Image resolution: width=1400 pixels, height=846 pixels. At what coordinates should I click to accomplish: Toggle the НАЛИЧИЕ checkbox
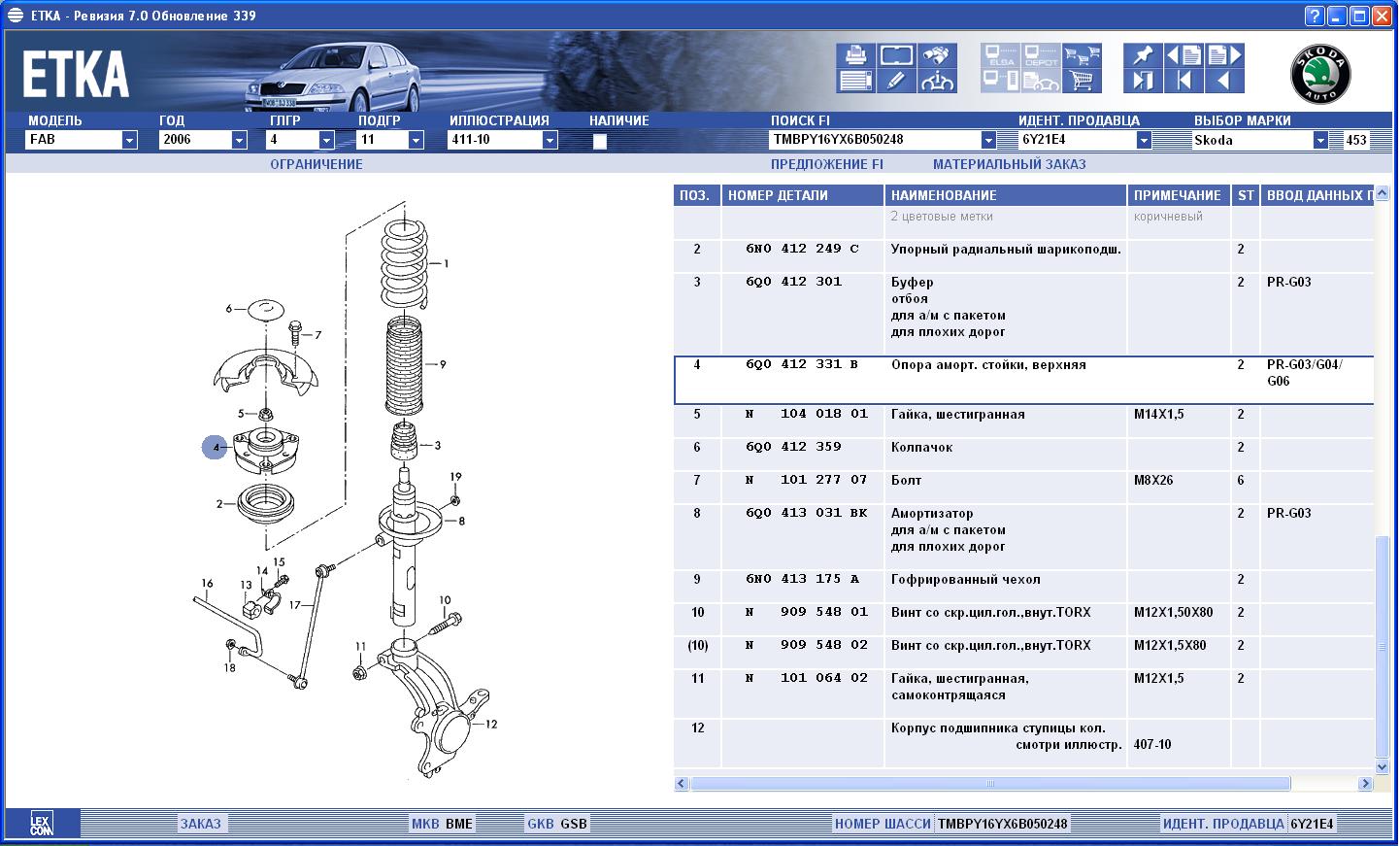(x=600, y=141)
